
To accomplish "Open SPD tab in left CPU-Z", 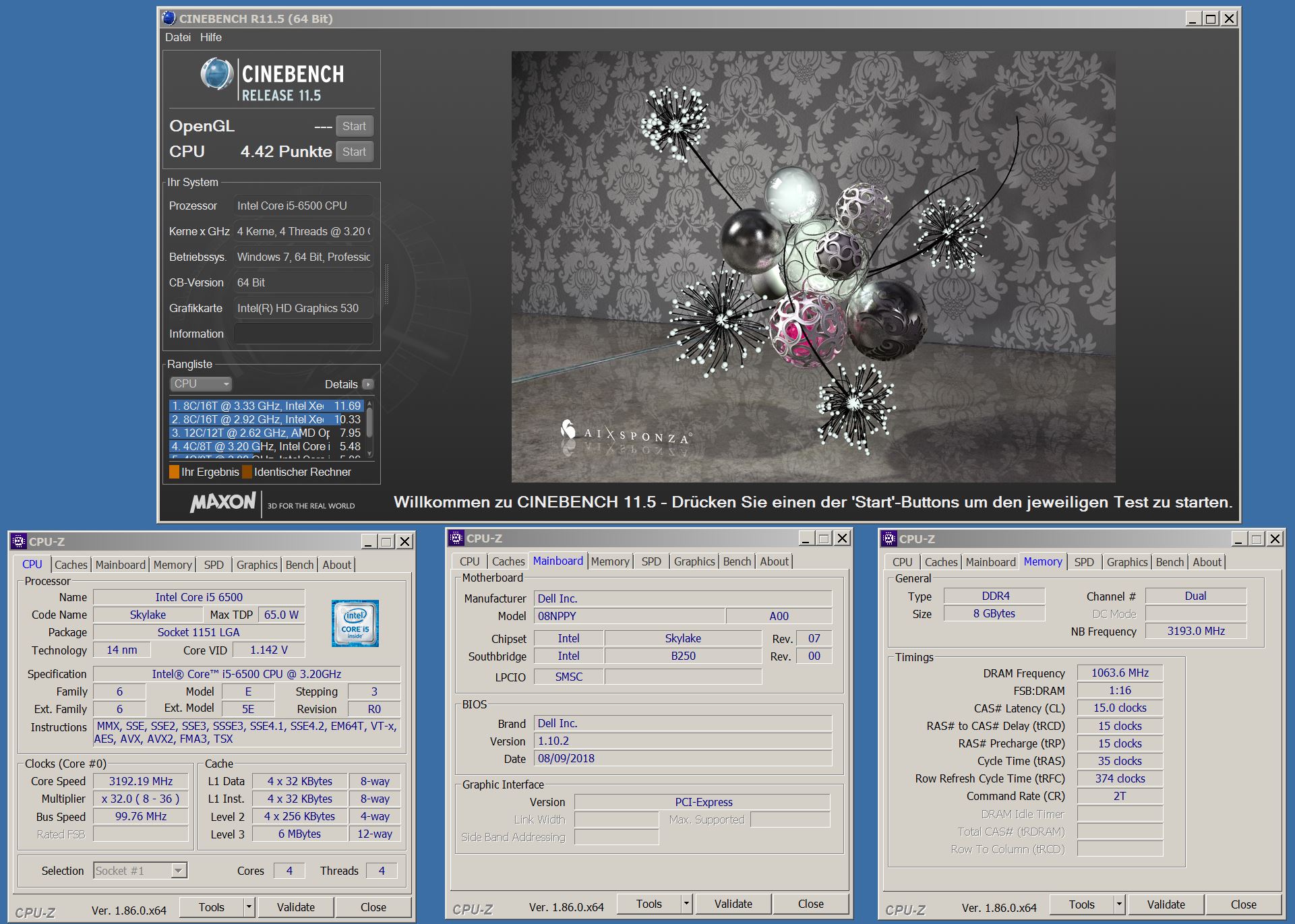I will (x=214, y=565).
